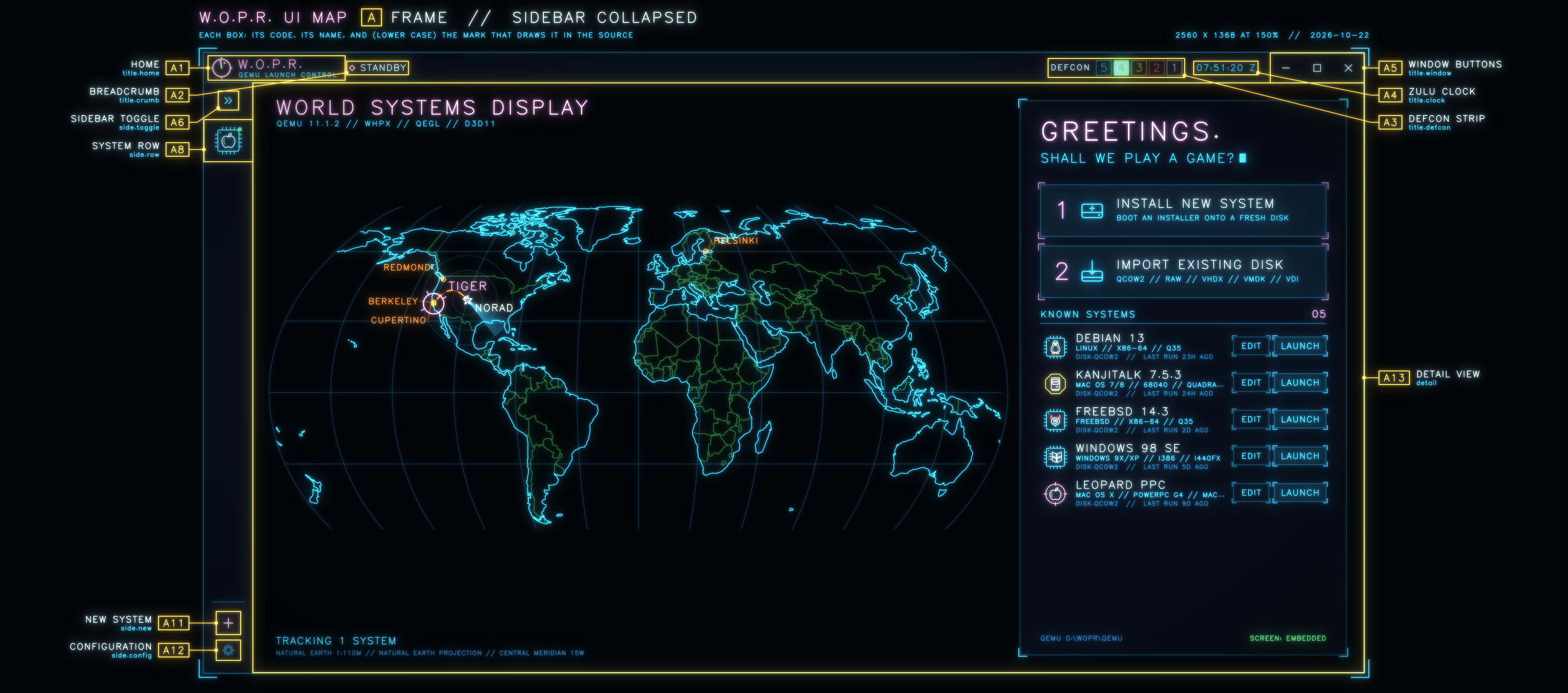The image size is (1568, 693).
Task: Launch Leopard PPC
Action: pos(1300,493)
